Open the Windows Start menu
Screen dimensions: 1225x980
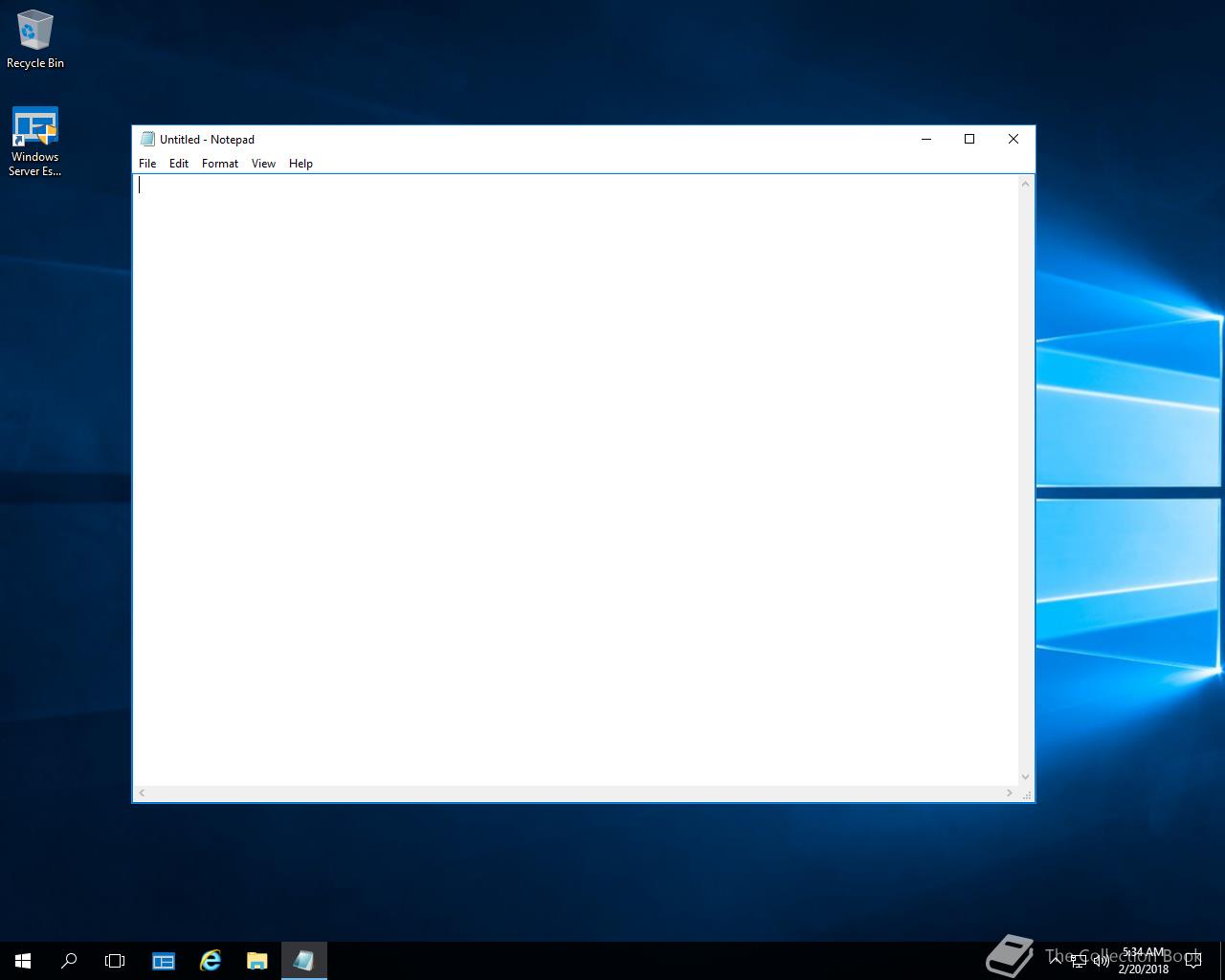23,961
